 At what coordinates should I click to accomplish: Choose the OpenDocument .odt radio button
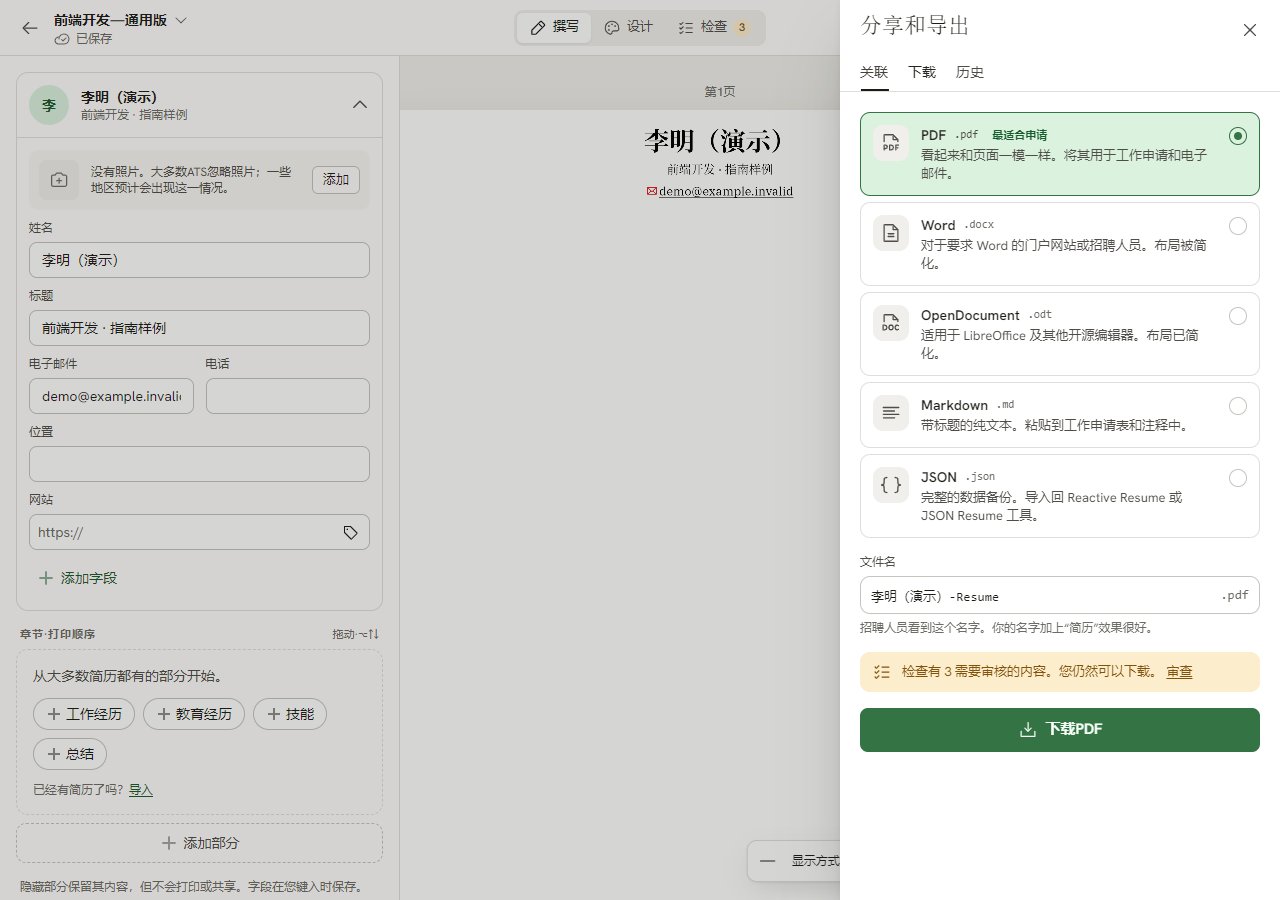[x=1238, y=316]
